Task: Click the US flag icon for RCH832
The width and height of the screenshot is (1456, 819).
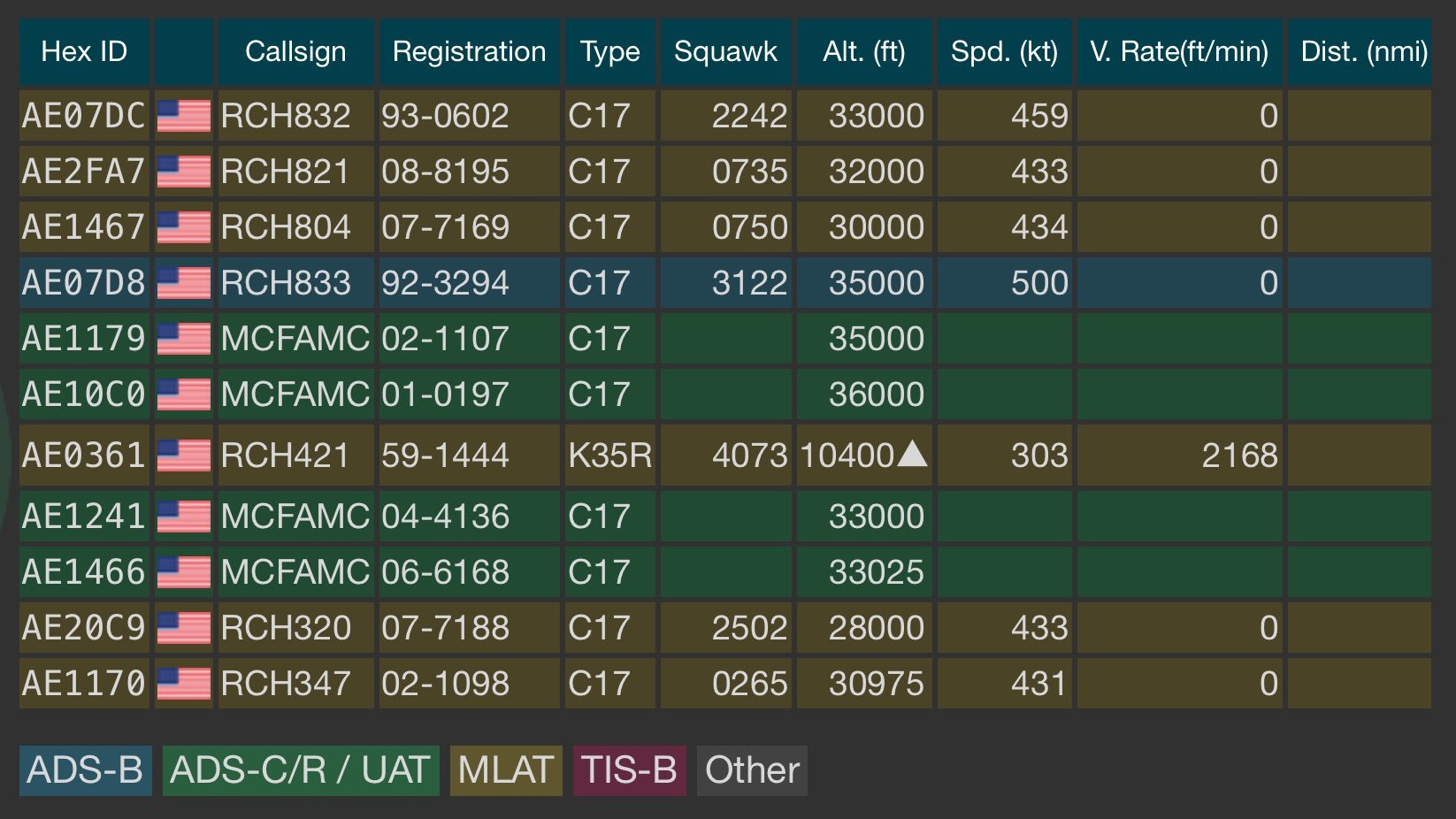Action: 184,116
